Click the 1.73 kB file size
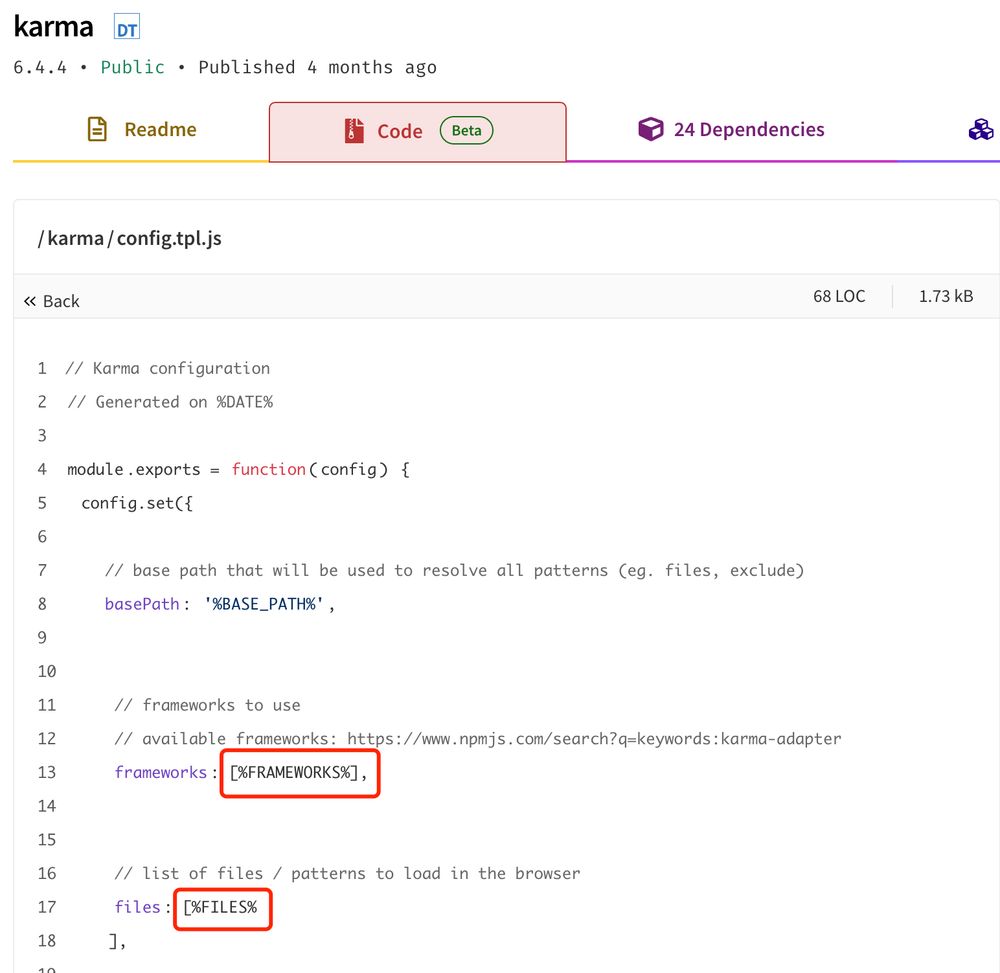 pyautogui.click(x=945, y=296)
